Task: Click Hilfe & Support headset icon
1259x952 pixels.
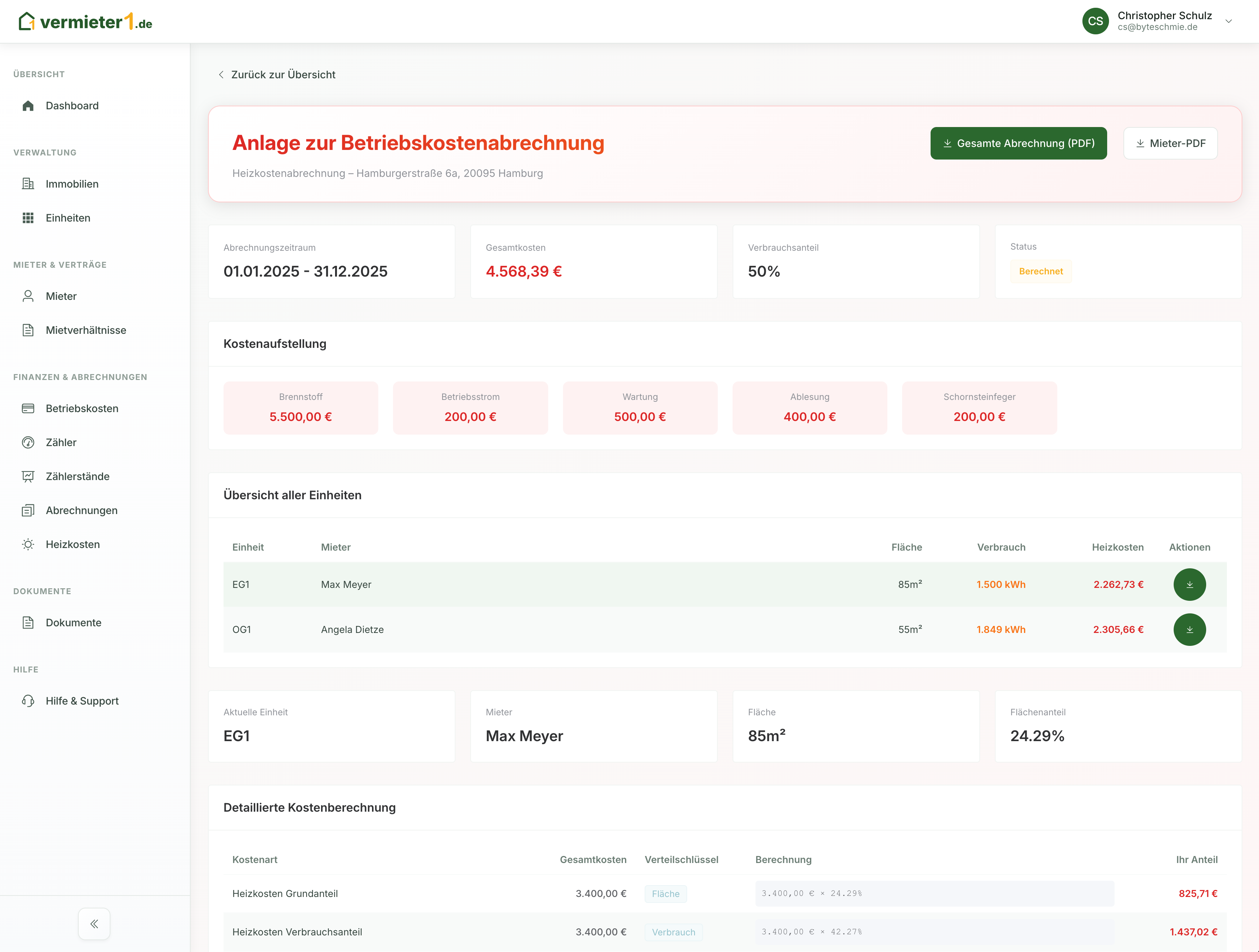Action: pos(28,701)
